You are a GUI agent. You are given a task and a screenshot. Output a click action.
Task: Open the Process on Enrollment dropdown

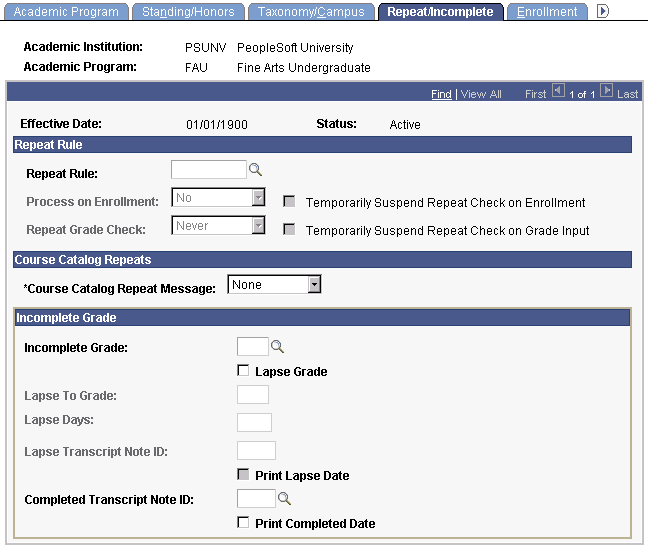point(218,198)
